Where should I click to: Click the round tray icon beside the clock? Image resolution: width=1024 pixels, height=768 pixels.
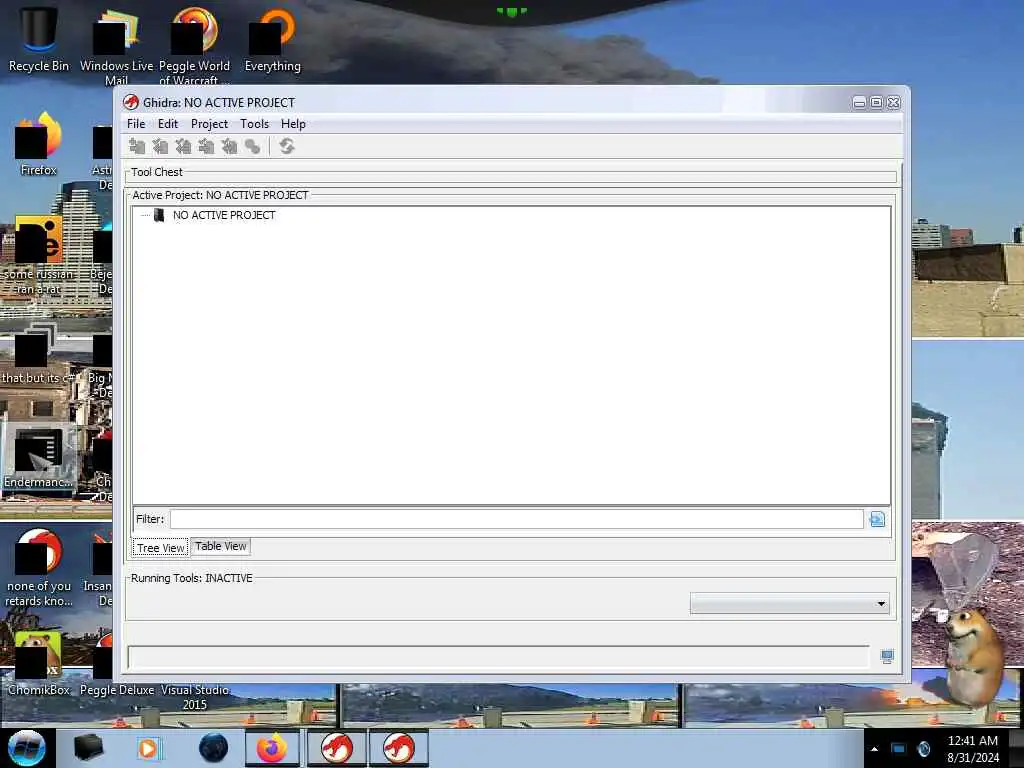923,749
